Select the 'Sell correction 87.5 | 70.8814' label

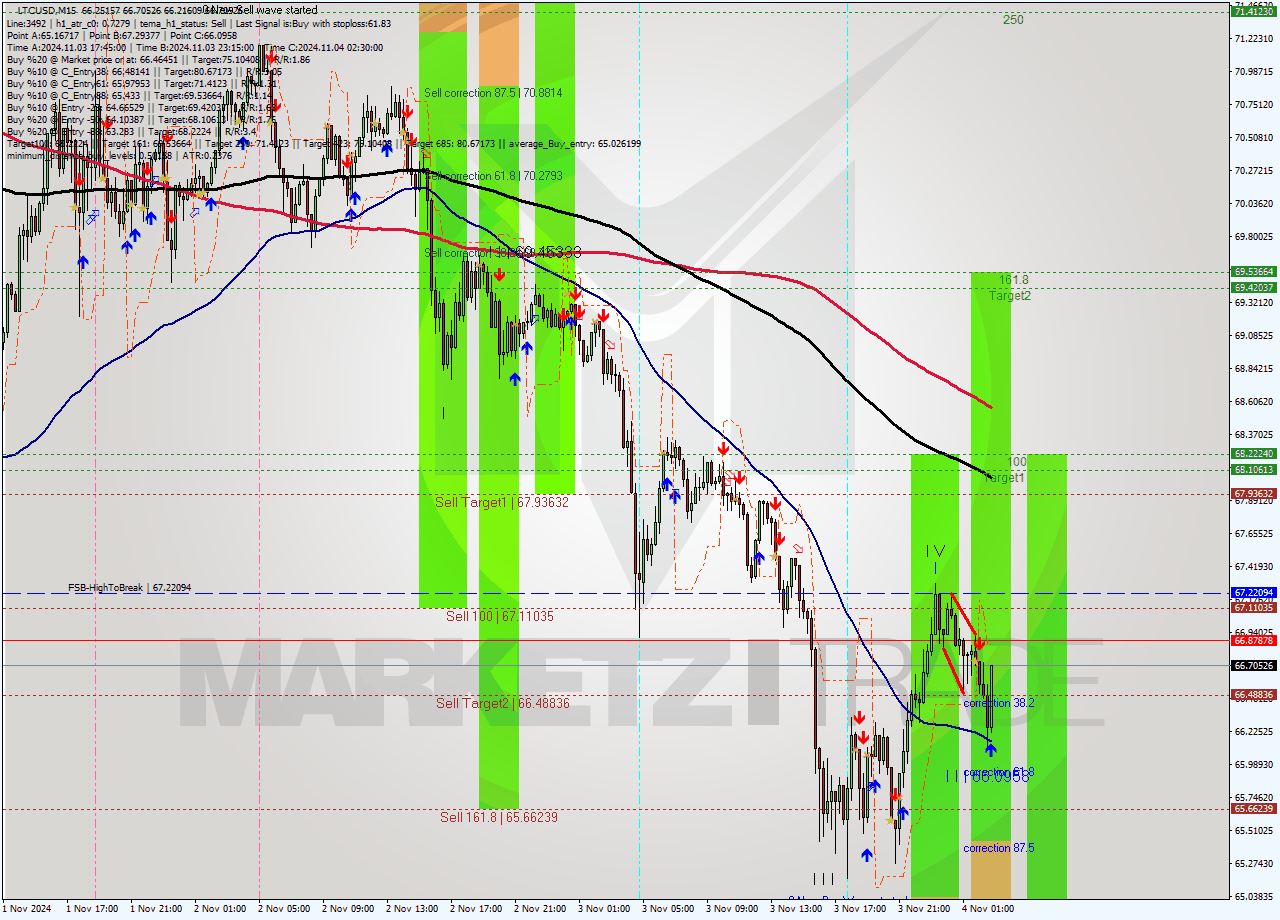point(493,93)
